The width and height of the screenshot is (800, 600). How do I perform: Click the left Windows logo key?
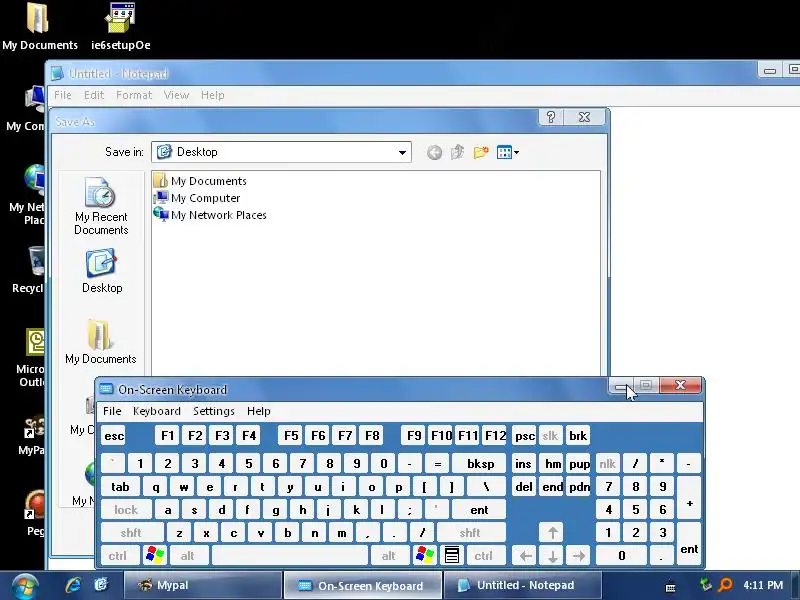pos(155,556)
